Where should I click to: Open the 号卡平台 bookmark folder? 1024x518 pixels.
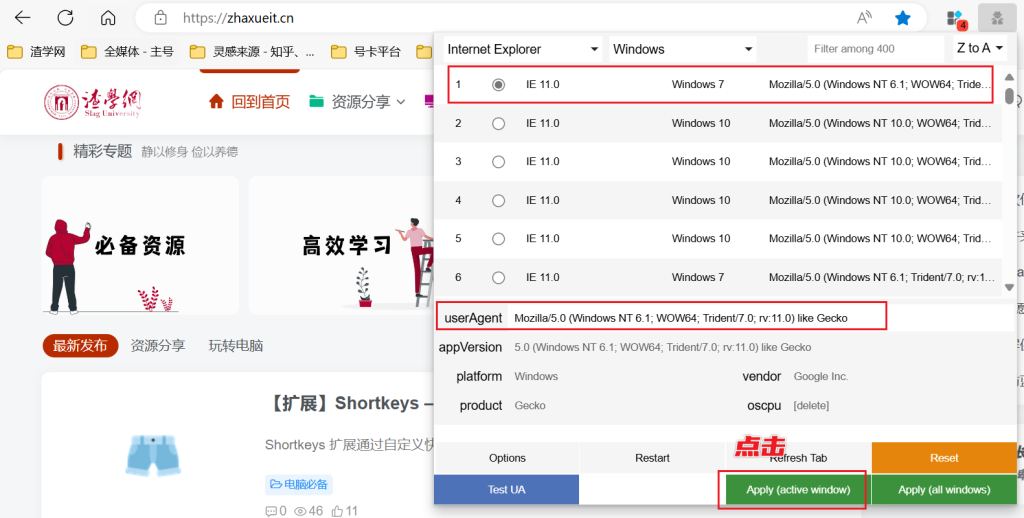point(366,52)
